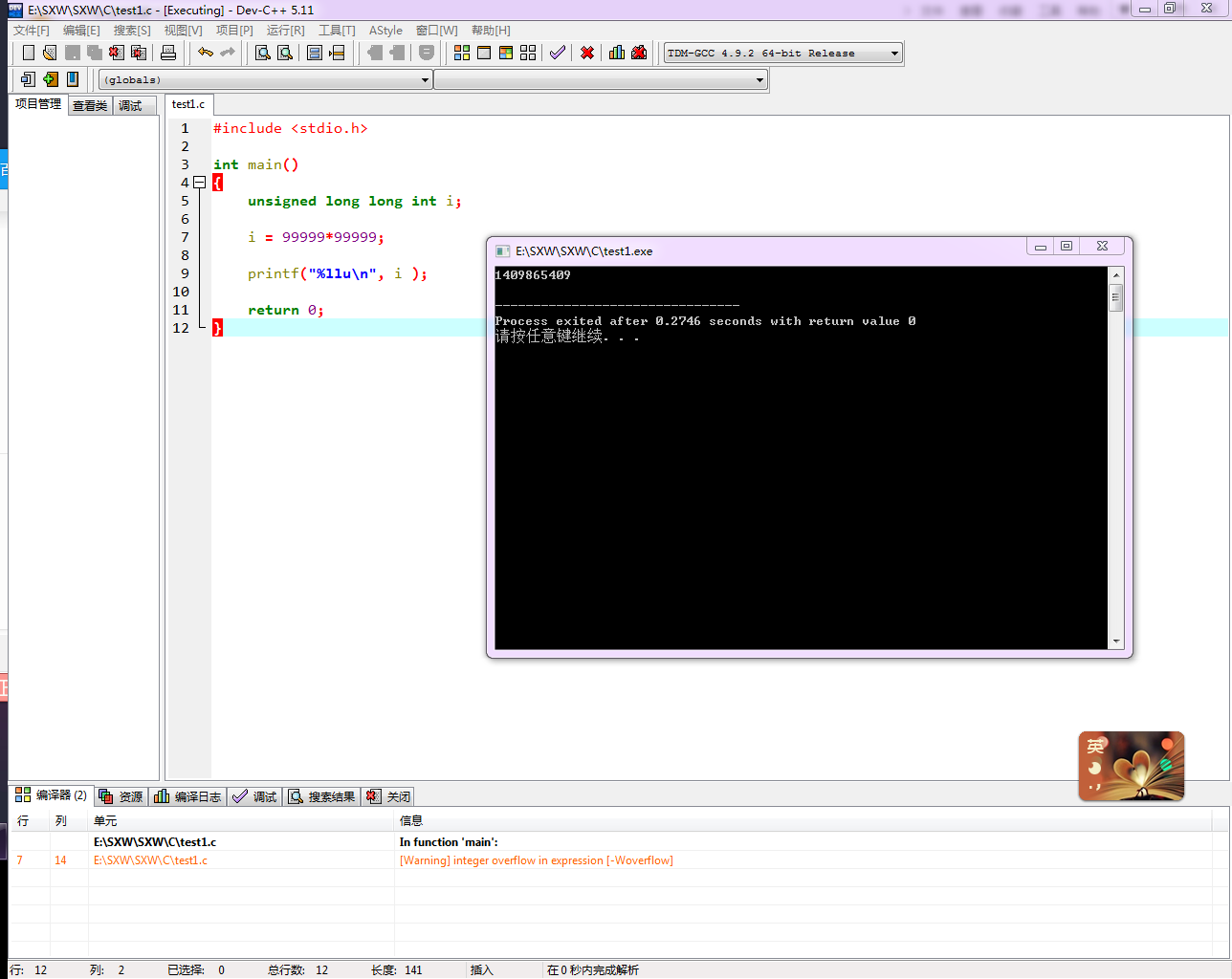Switch to the 查看类 side tab
The image size is (1232, 979).
click(x=90, y=106)
